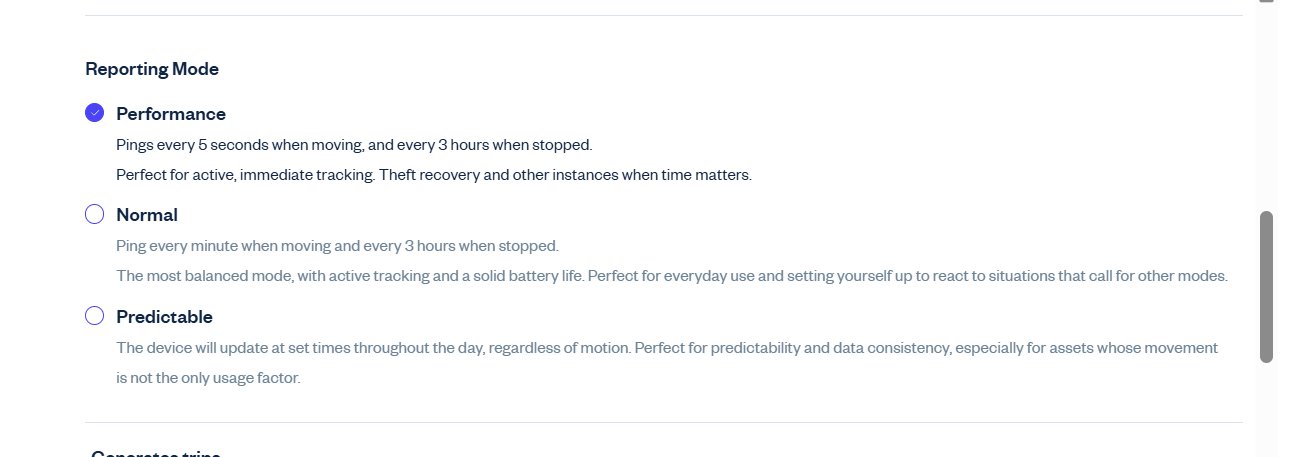Click the "is not the only usage factor" line
Screen dimensions: 1297x457
(x=208, y=378)
